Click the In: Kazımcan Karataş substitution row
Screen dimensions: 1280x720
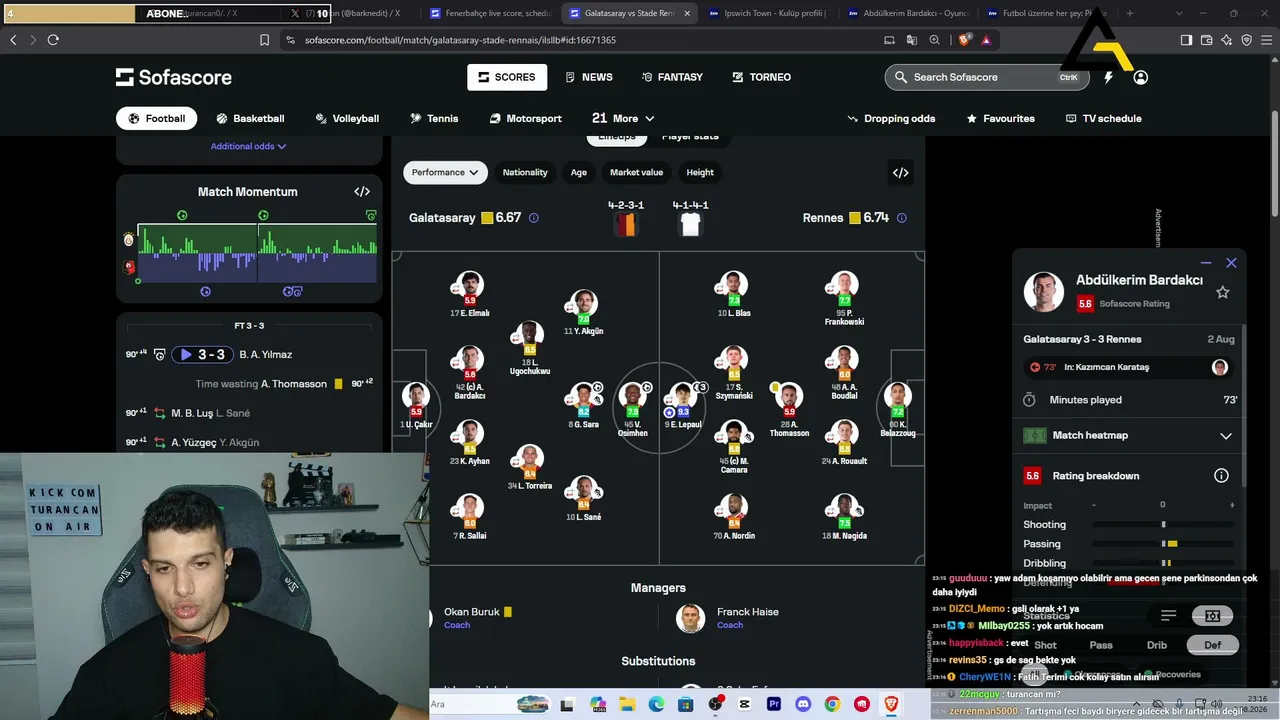[x=1130, y=367]
